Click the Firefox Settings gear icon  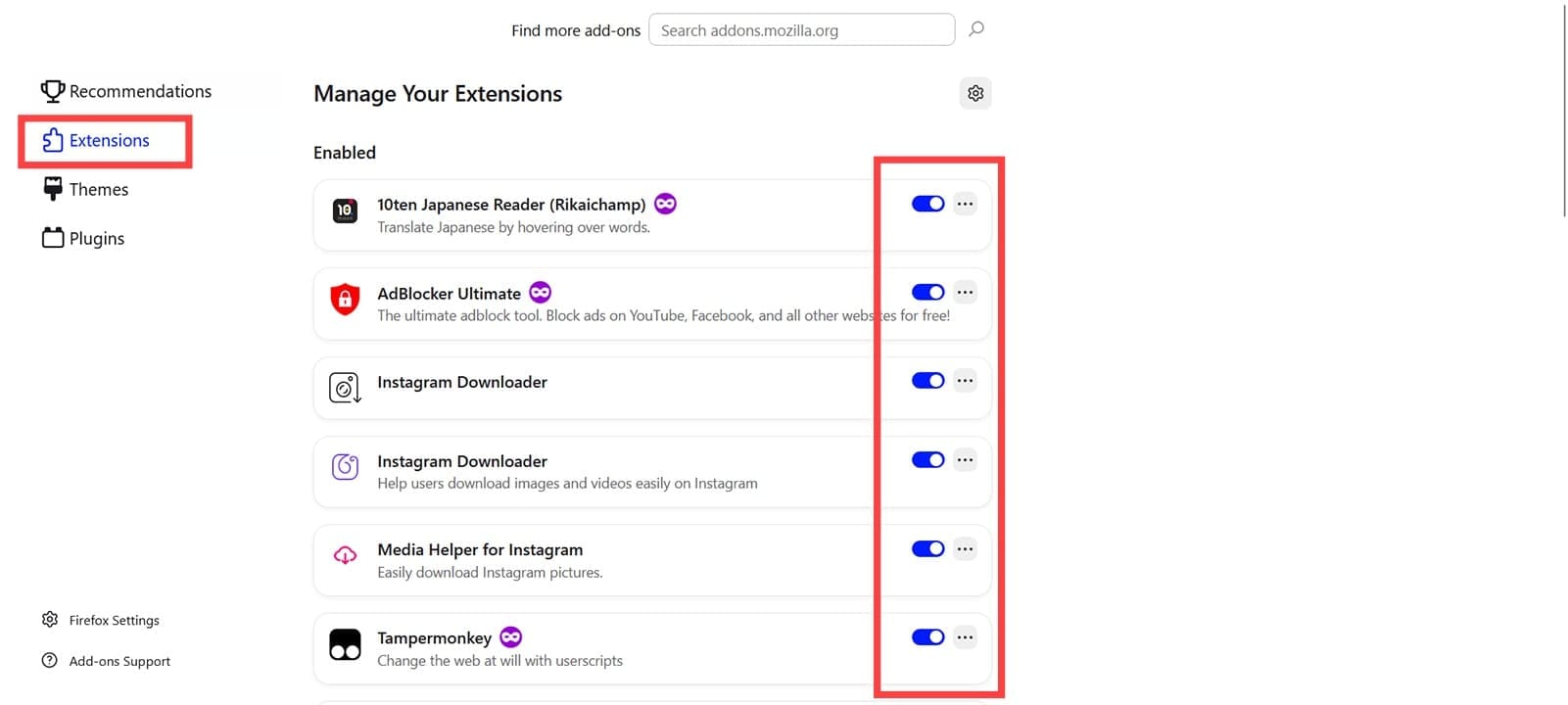click(50, 620)
